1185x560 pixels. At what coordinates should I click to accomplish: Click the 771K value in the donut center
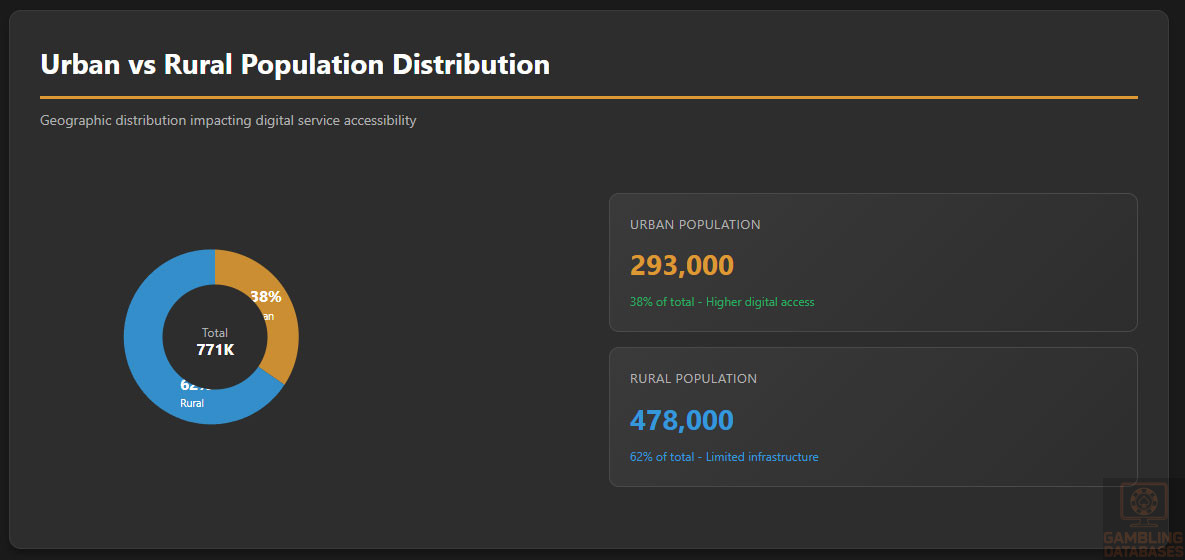tap(215, 350)
